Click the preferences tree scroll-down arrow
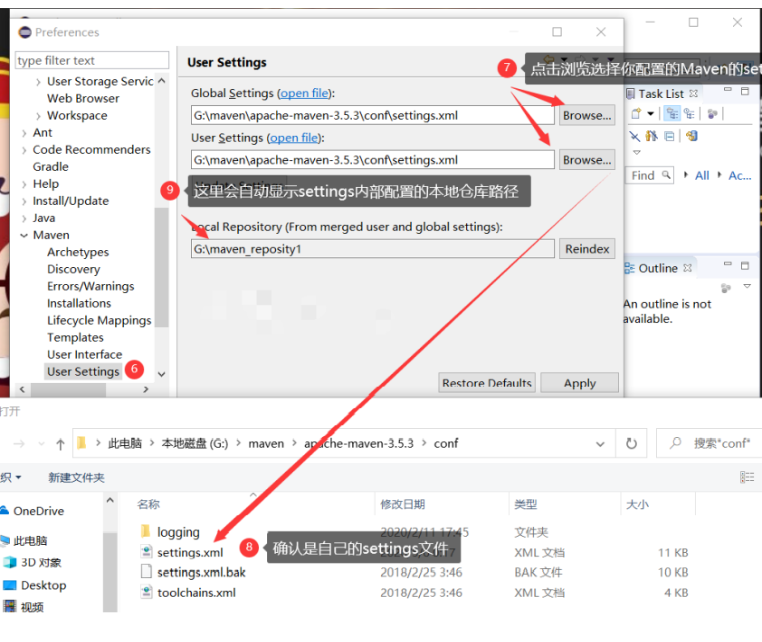The image size is (762, 642). coord(162,374)
